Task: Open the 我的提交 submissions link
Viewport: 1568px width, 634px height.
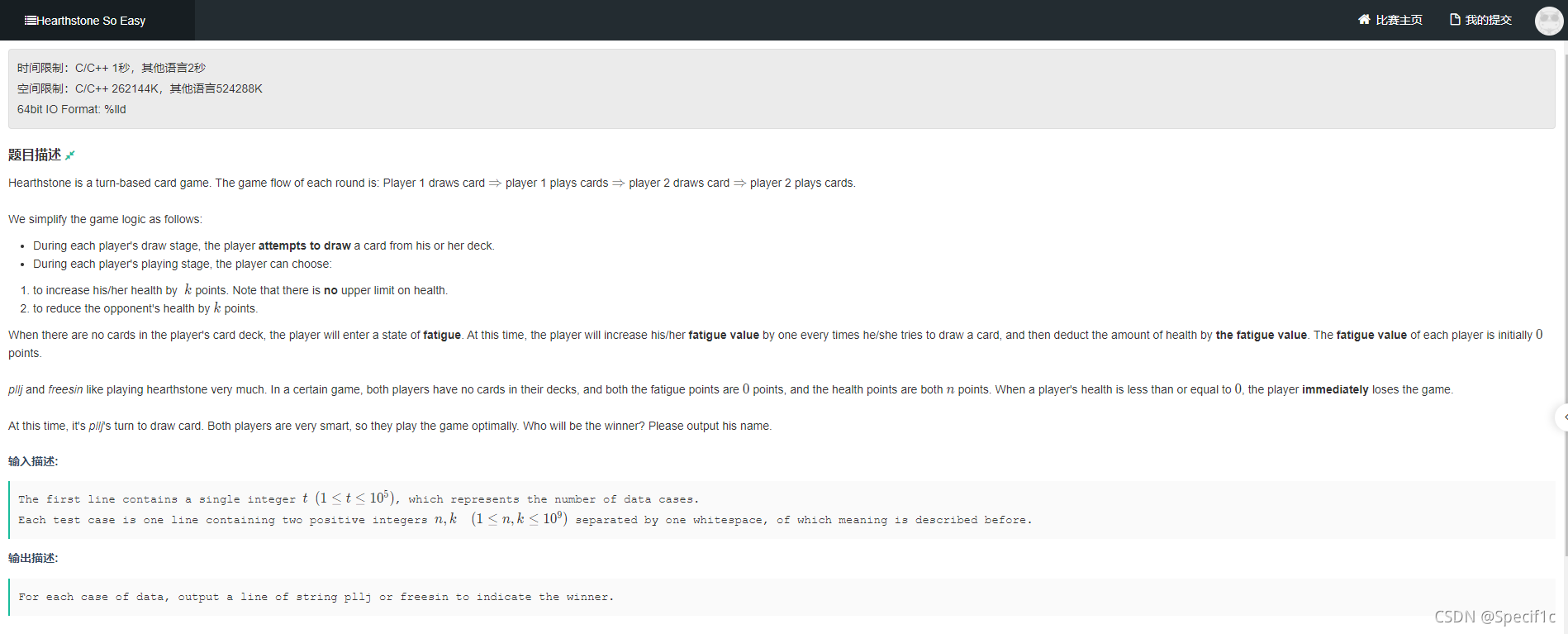Action: point(1488,20)
